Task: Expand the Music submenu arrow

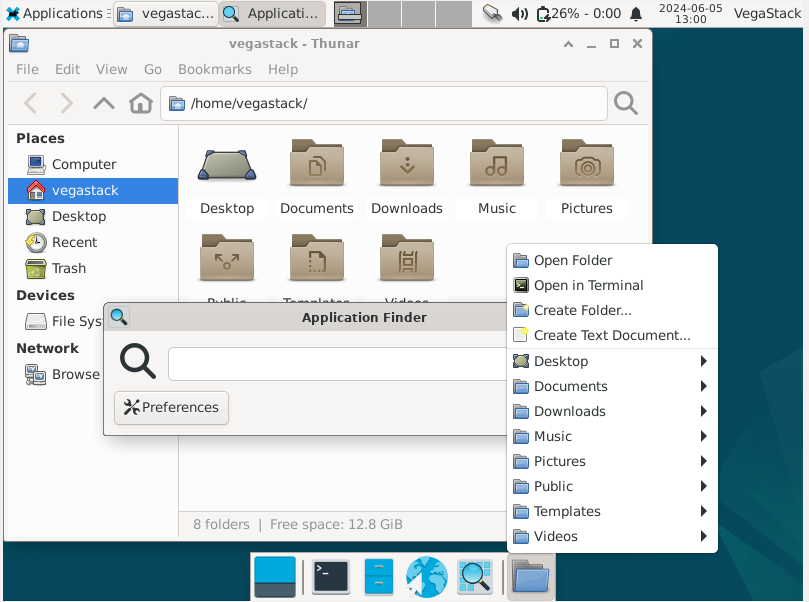Action: [x=707, y=436]
